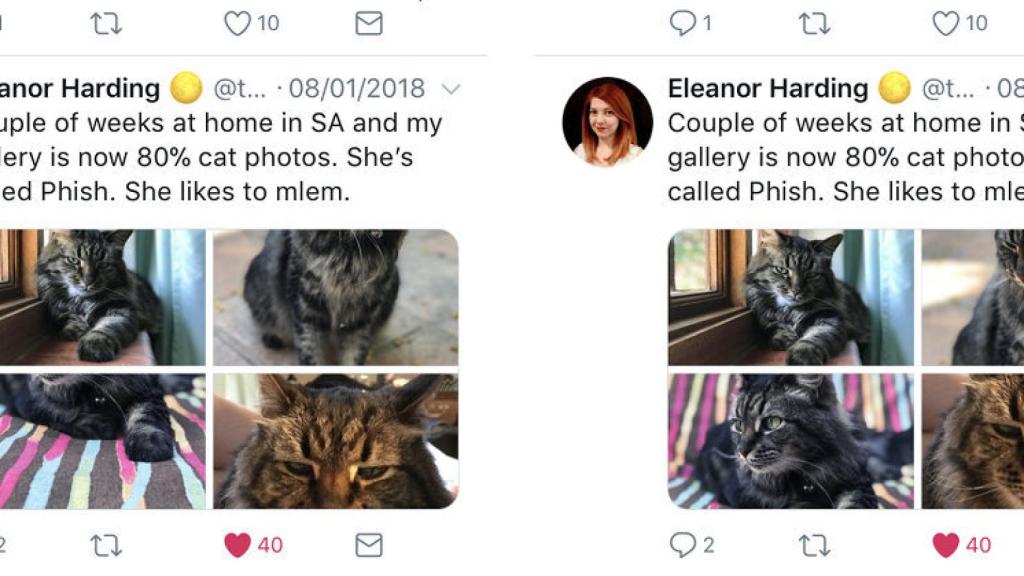Retweet the cat photos tweet in left panel
The image size is (1024, 576).
[x=106, y=545]
